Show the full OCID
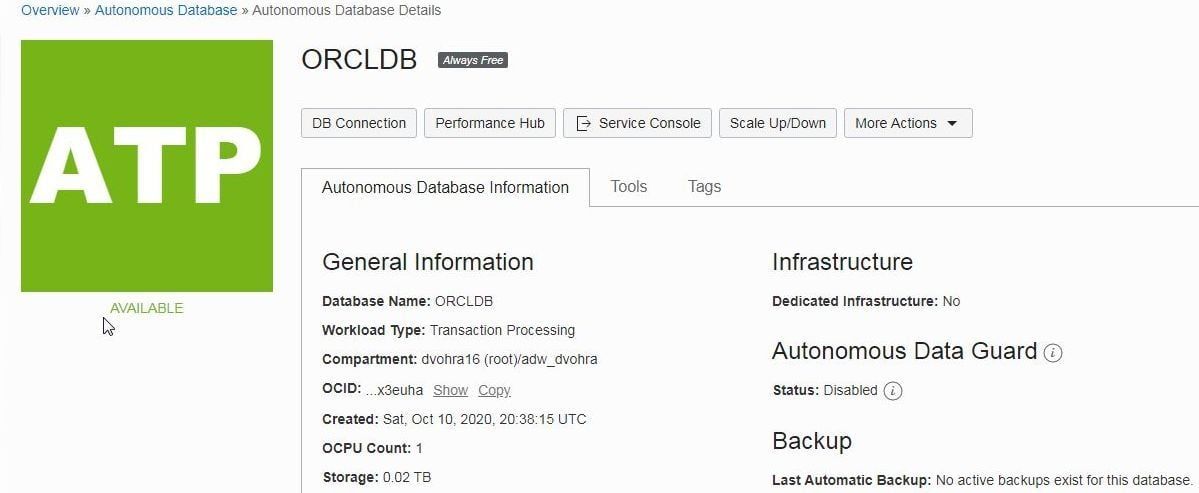 coord(450,390)
